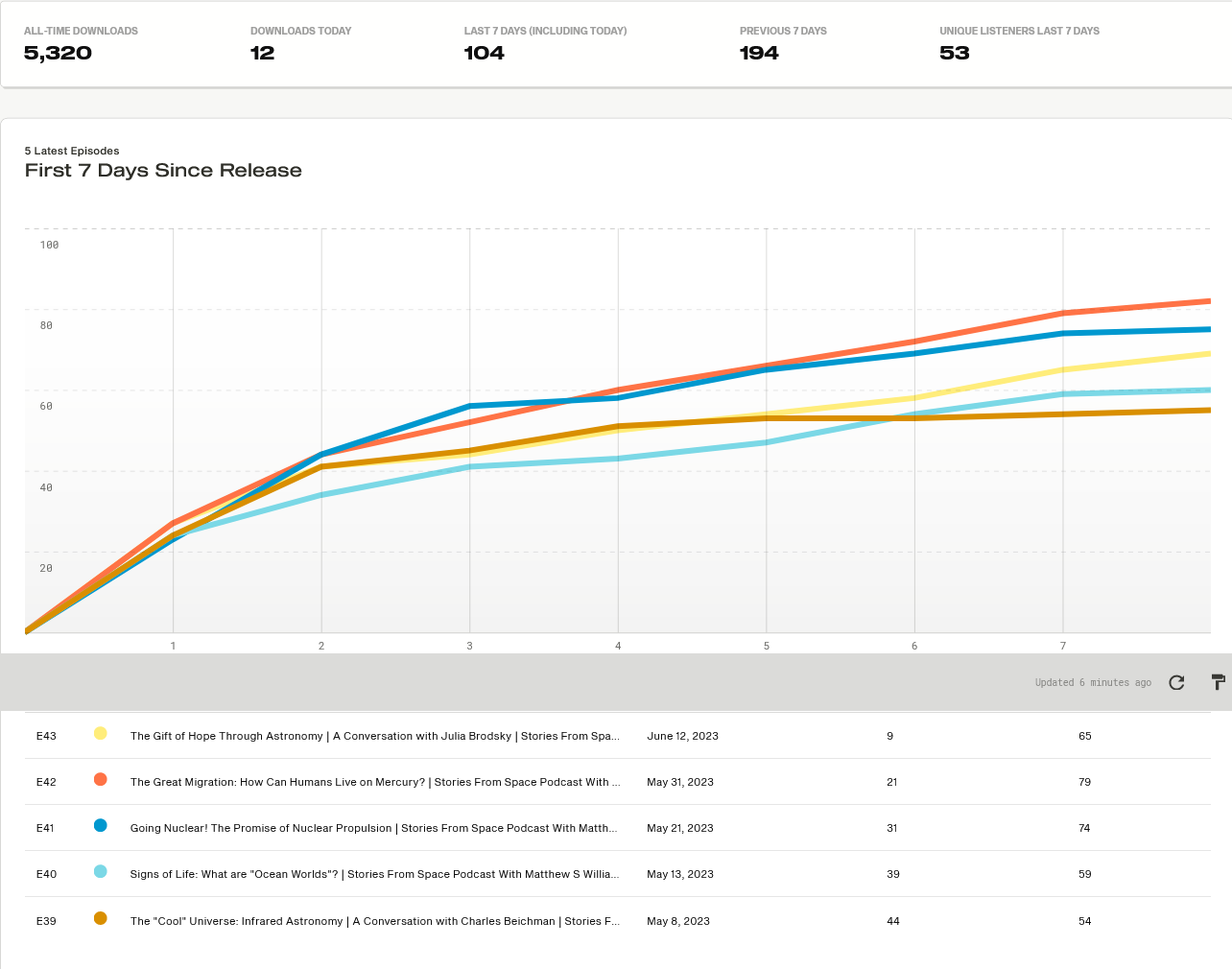The height and width of the screenshot is (969, 1232).
Task: Click the 'Updated 6 minutes ago' text
Action: (1093, 682)
